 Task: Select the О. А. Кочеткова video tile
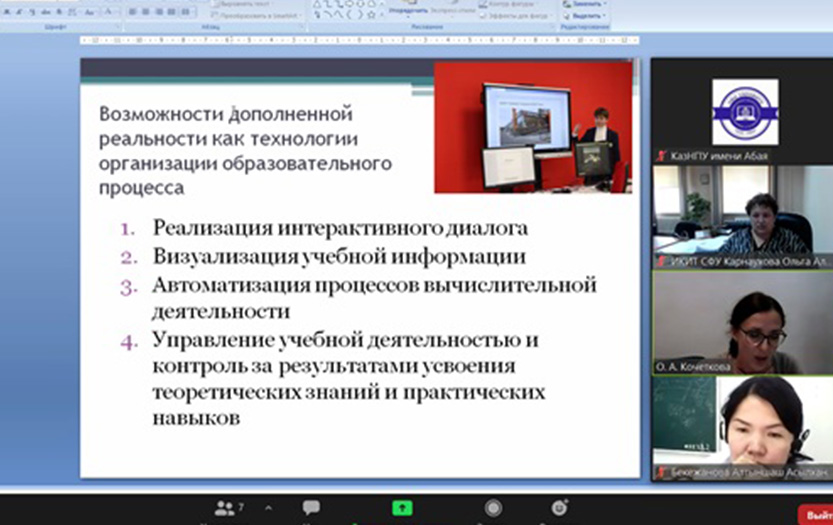tap(741, 322)
